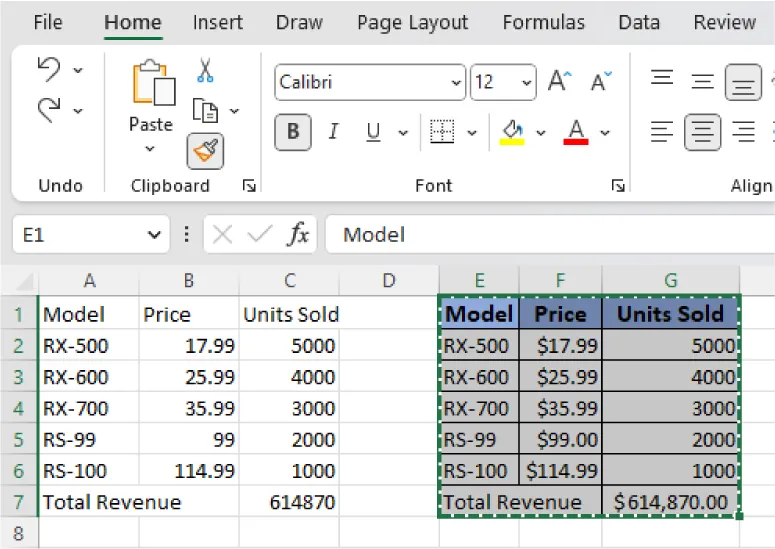Click the Increase Font Size icon

click(x=560, y=82)
